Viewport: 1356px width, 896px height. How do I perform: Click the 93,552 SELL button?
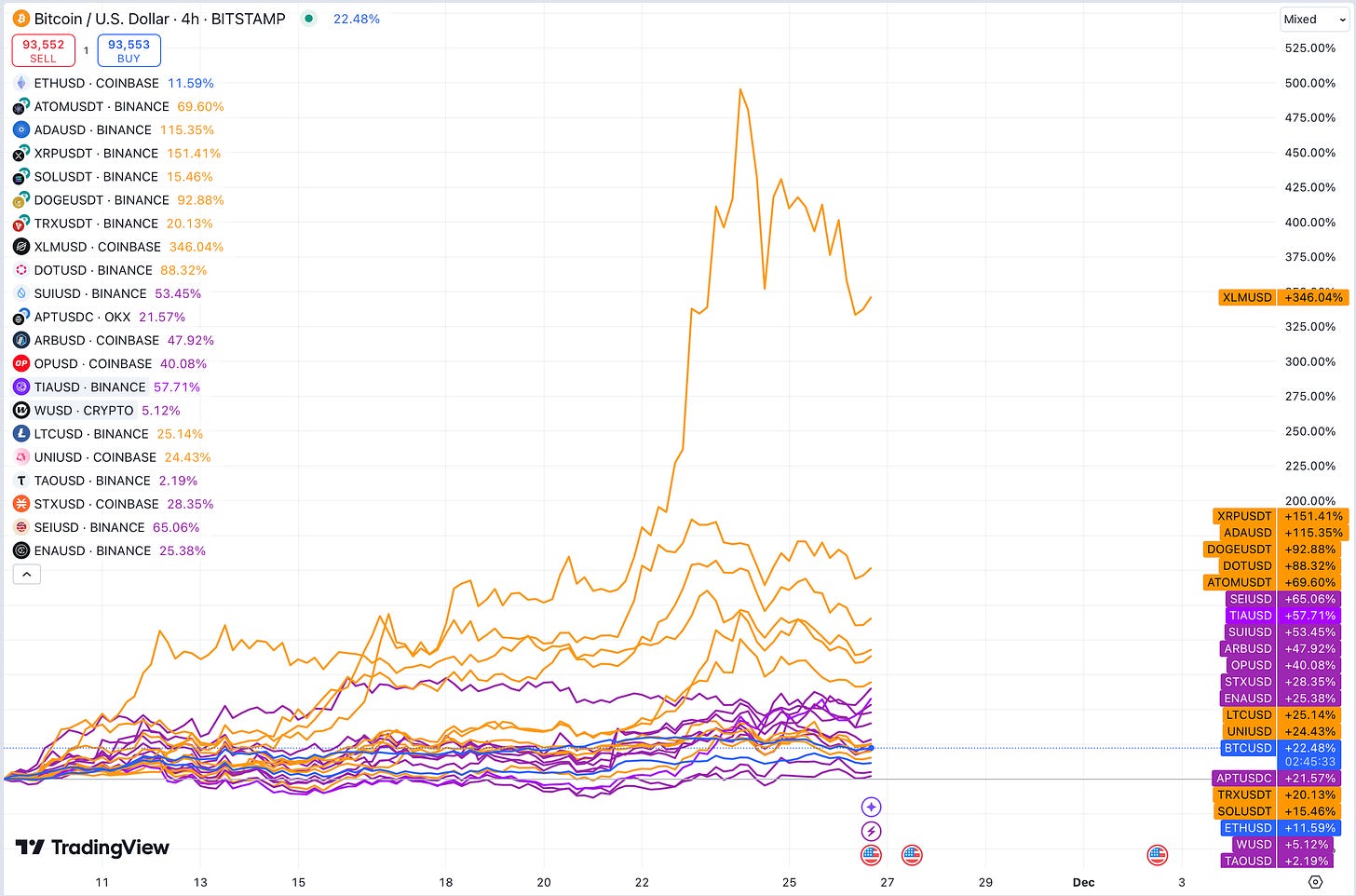[x=44, y=50]
